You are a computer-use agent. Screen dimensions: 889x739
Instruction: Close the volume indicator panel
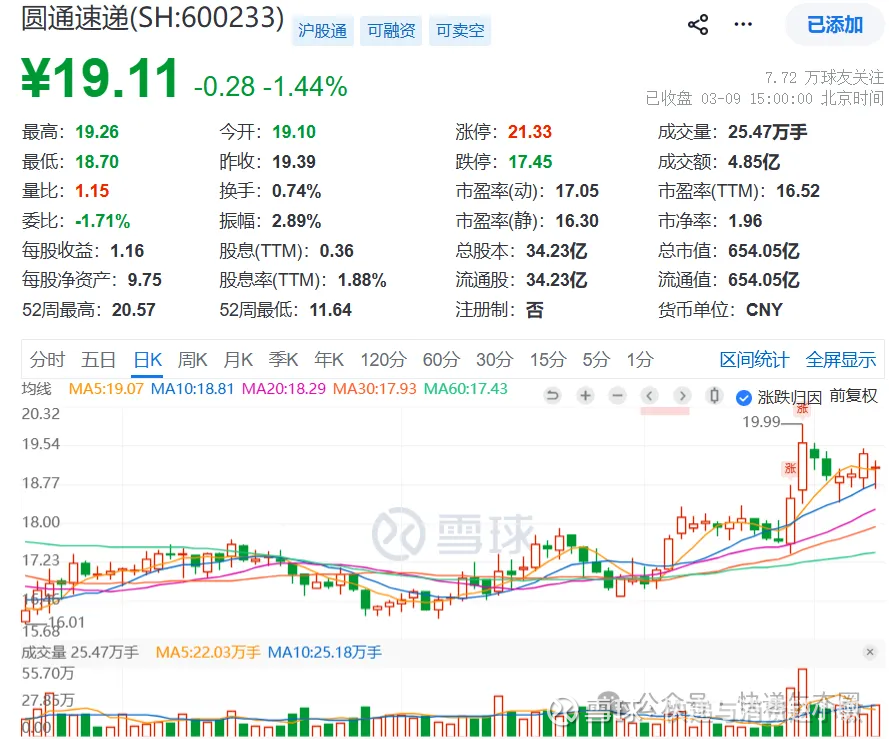(870, 652)
